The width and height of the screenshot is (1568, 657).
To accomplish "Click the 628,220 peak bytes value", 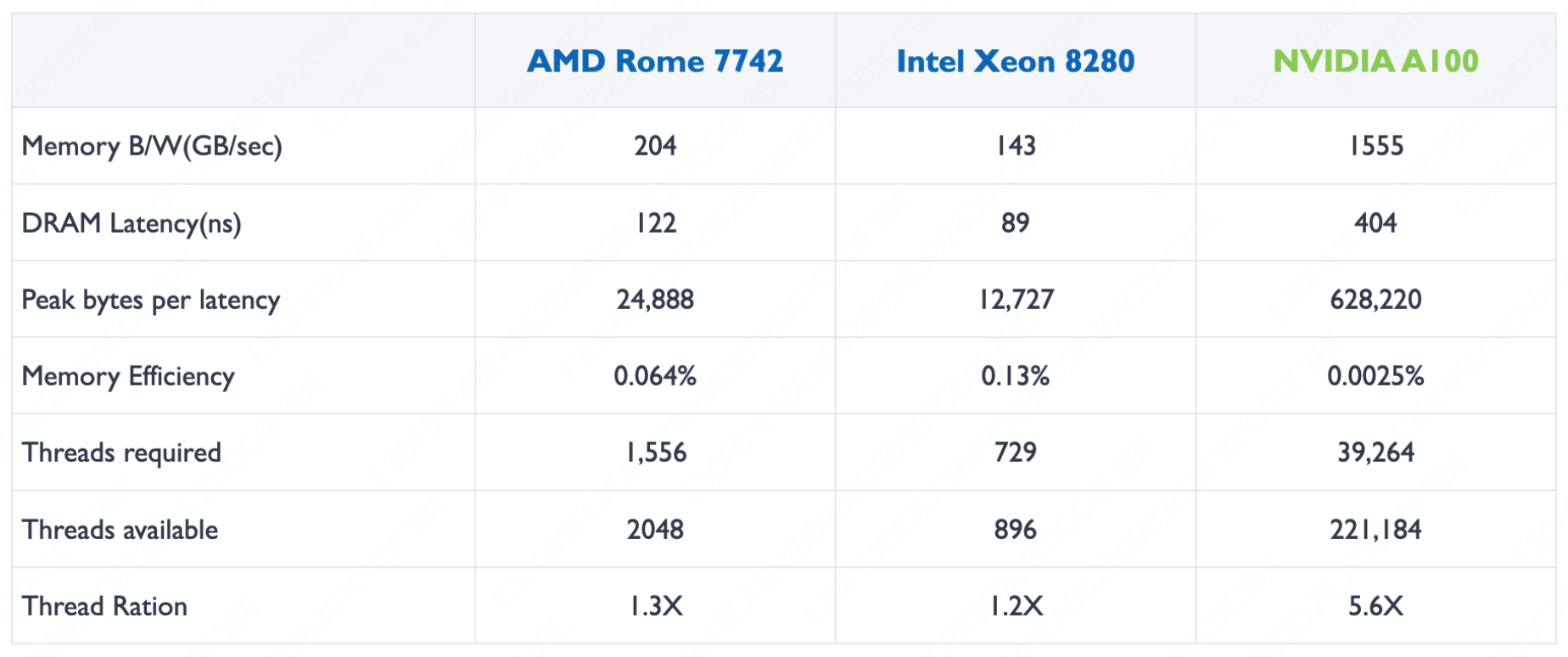I will pyautogui.click(x=1375, y=300).
